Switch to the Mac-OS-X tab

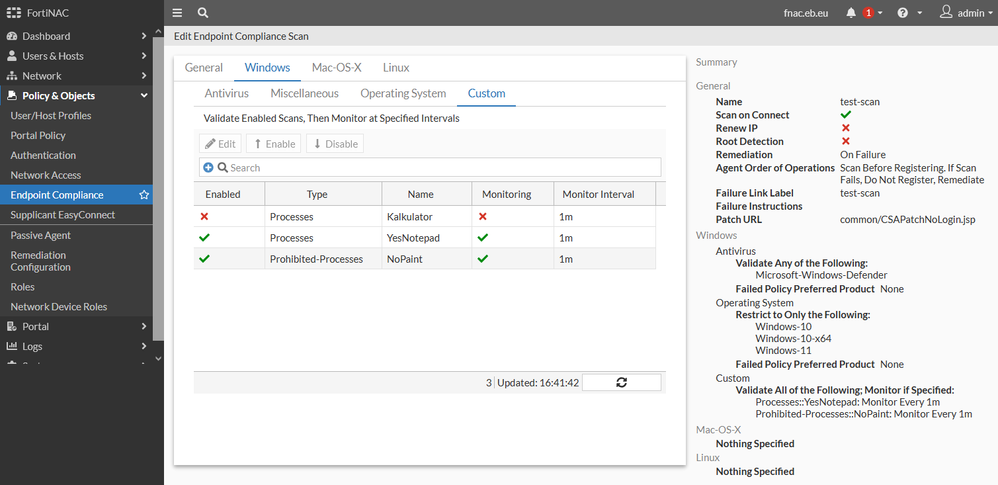[x=336, y=67]
